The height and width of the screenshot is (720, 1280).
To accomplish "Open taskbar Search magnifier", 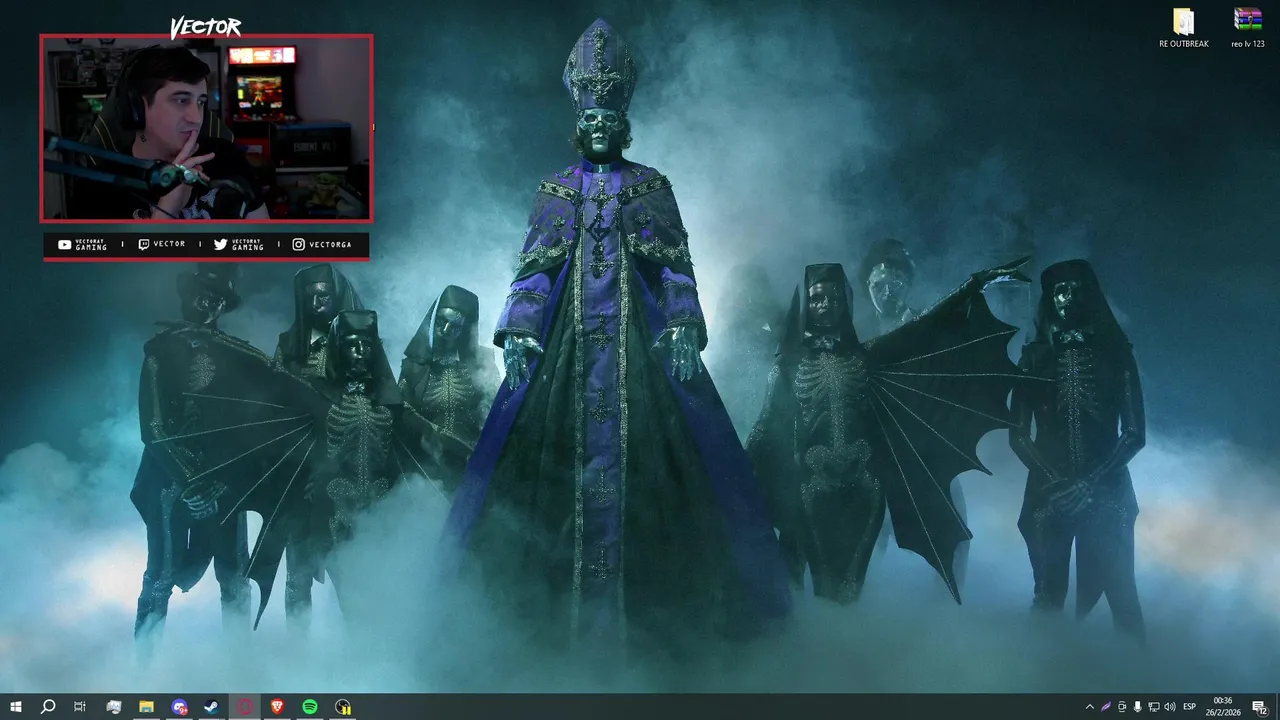I will pyautogui.click(x=48, y=707).
